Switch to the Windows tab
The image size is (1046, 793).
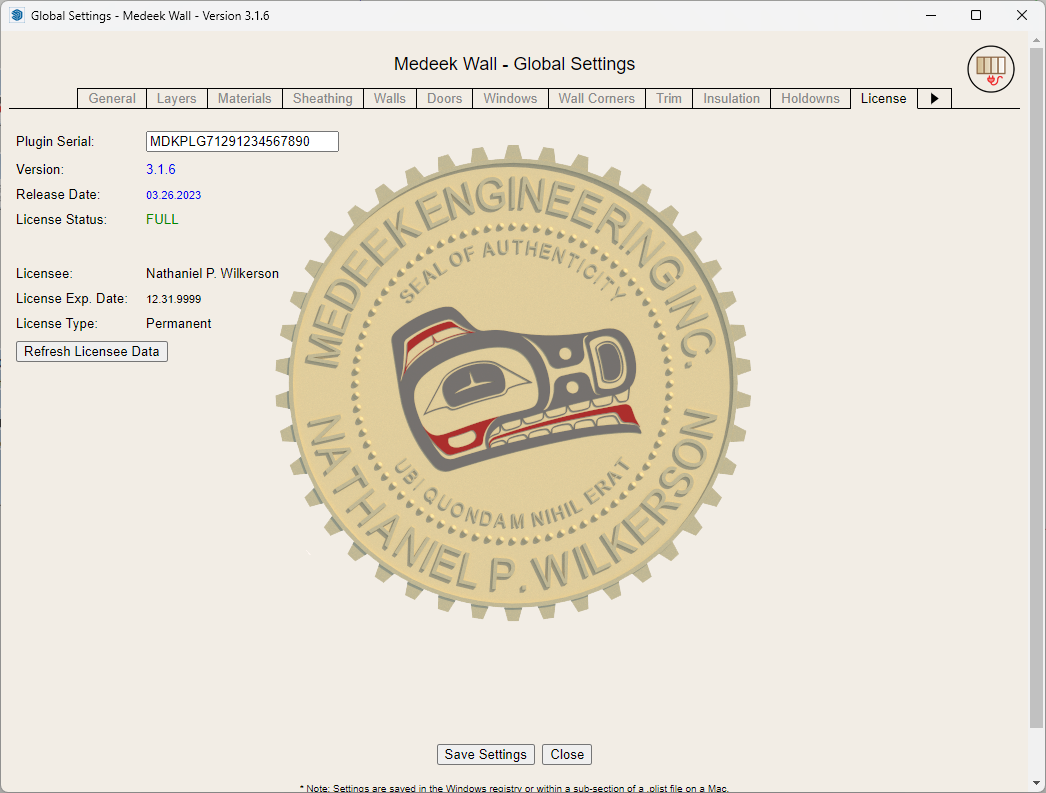510,98
